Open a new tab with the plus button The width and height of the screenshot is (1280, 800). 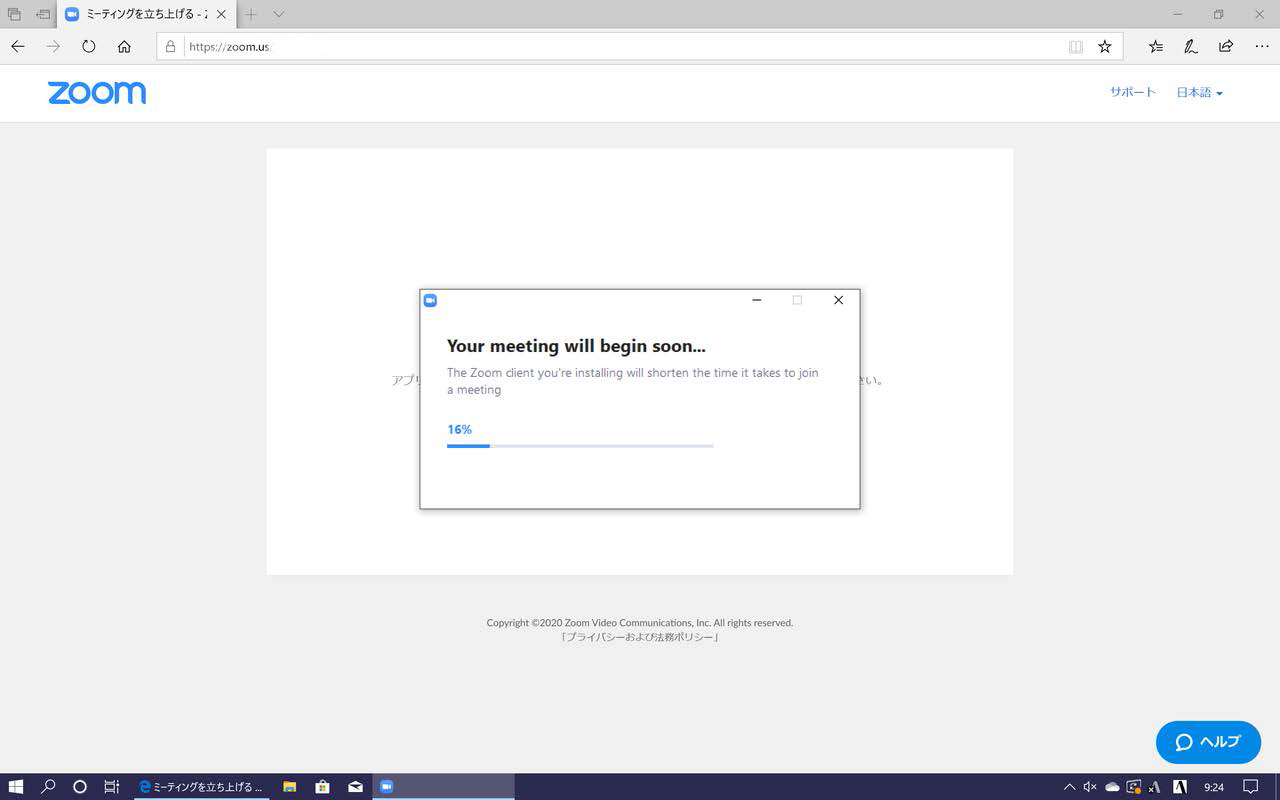(x=251, y=14)
